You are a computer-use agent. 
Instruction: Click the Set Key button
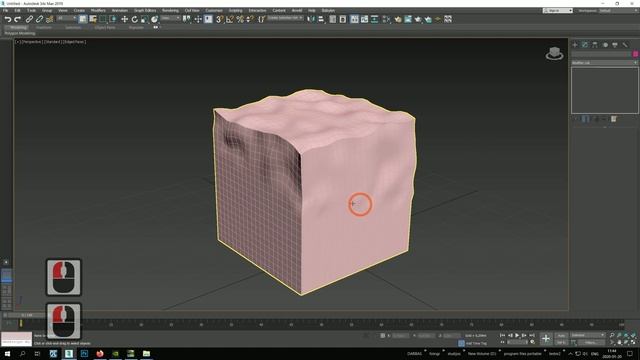[562, 342]
